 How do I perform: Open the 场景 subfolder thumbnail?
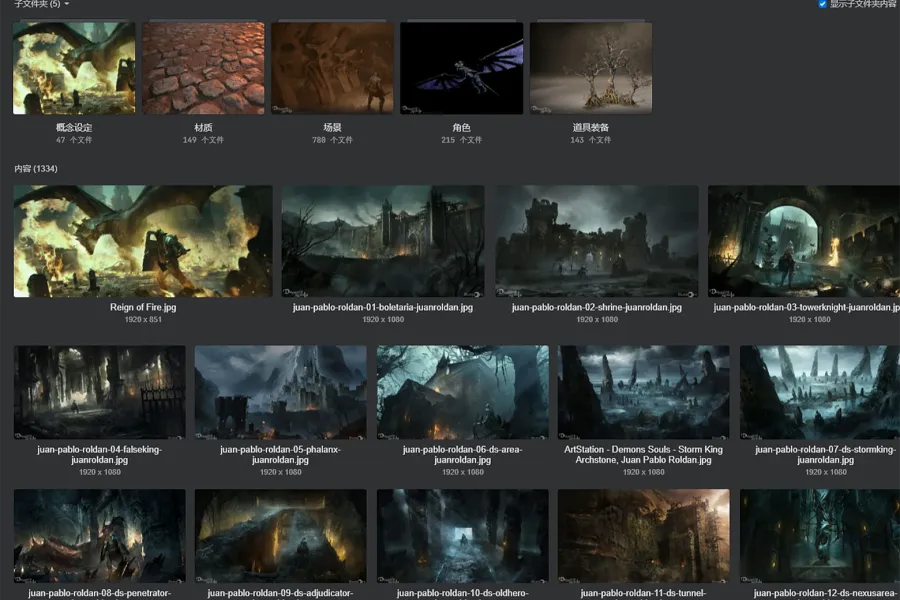(x=332, y=68)
